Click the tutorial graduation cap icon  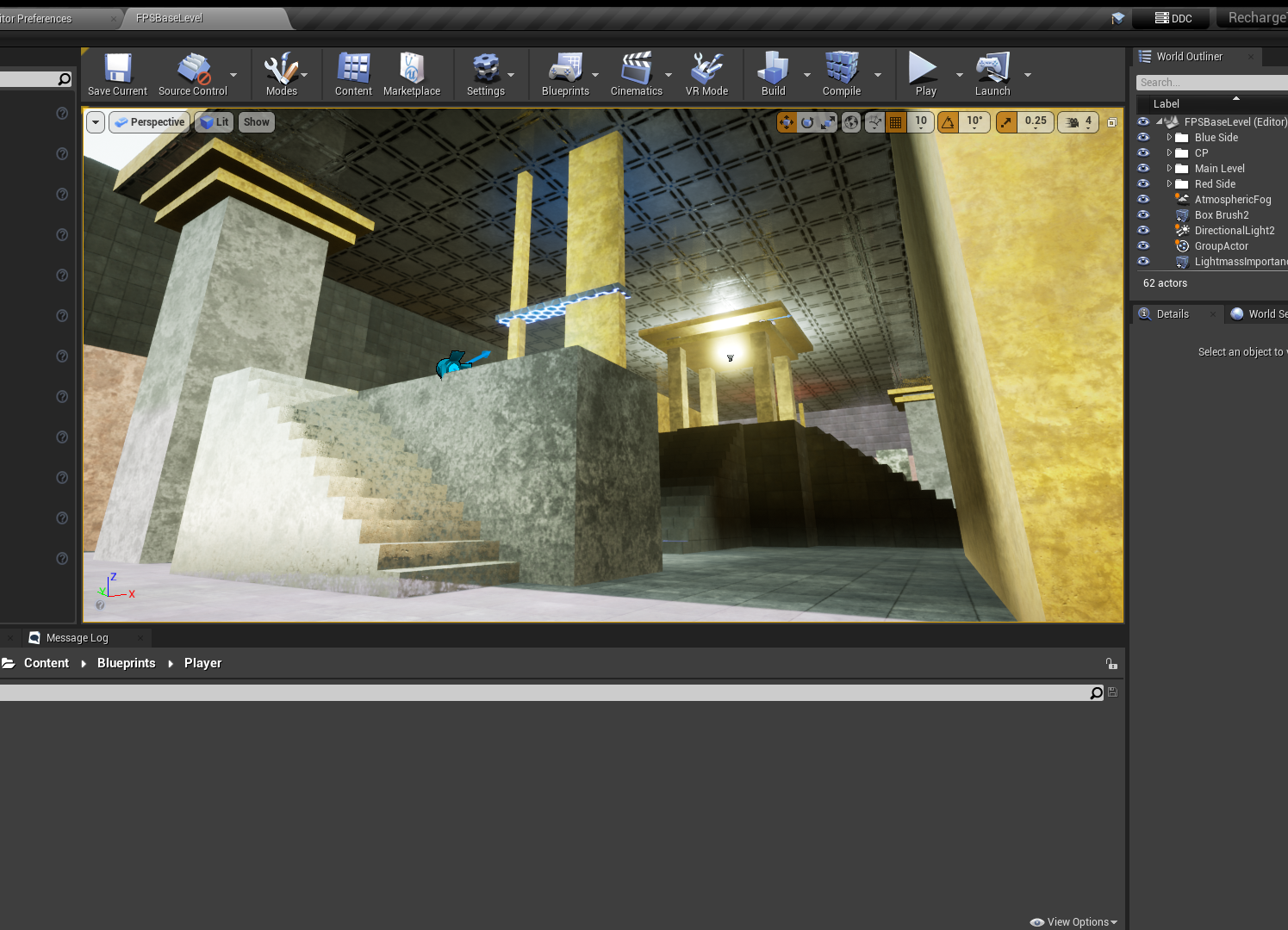click(x=1117, y=18)
